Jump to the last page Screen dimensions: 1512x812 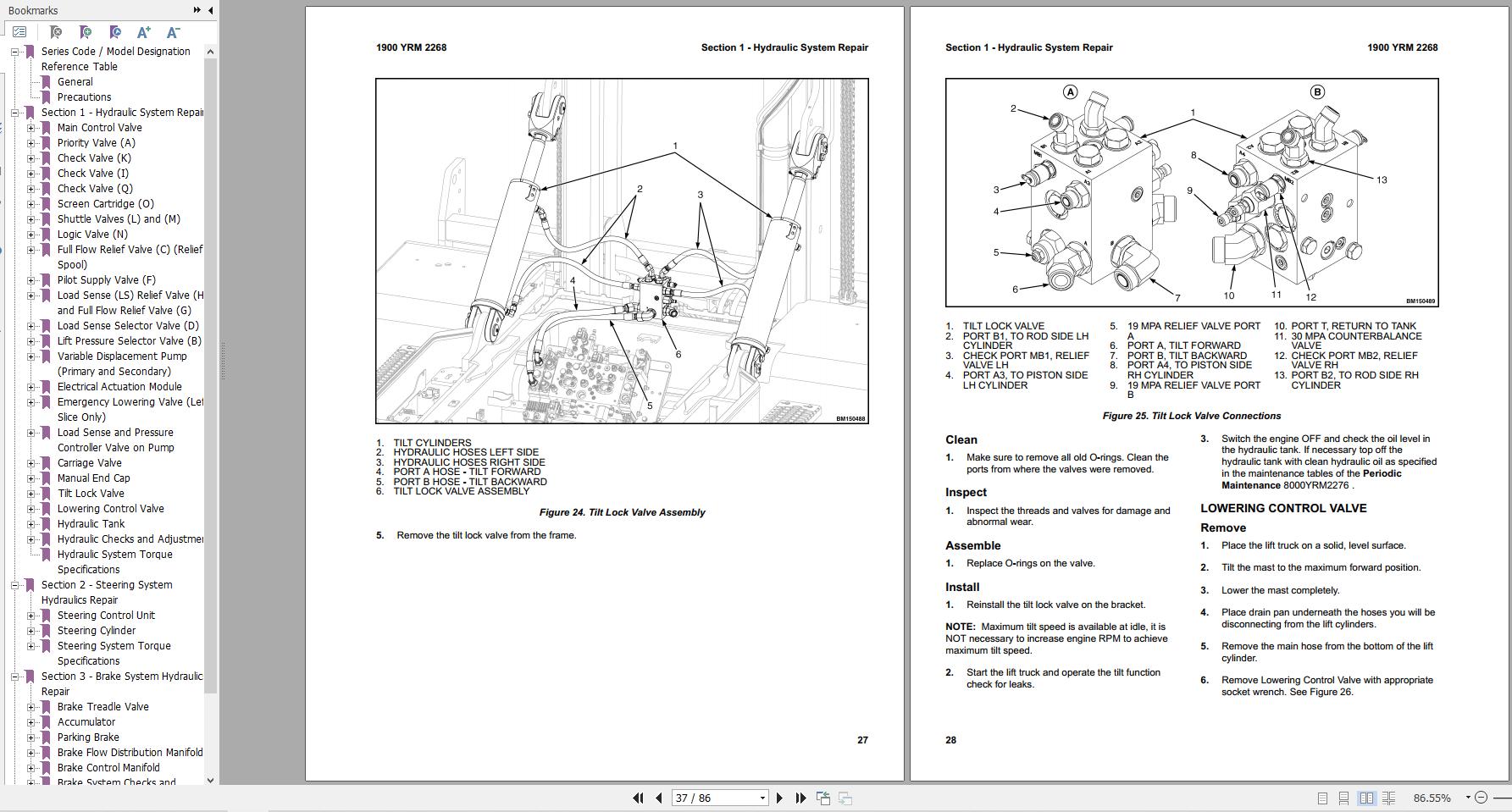[800, 798]
